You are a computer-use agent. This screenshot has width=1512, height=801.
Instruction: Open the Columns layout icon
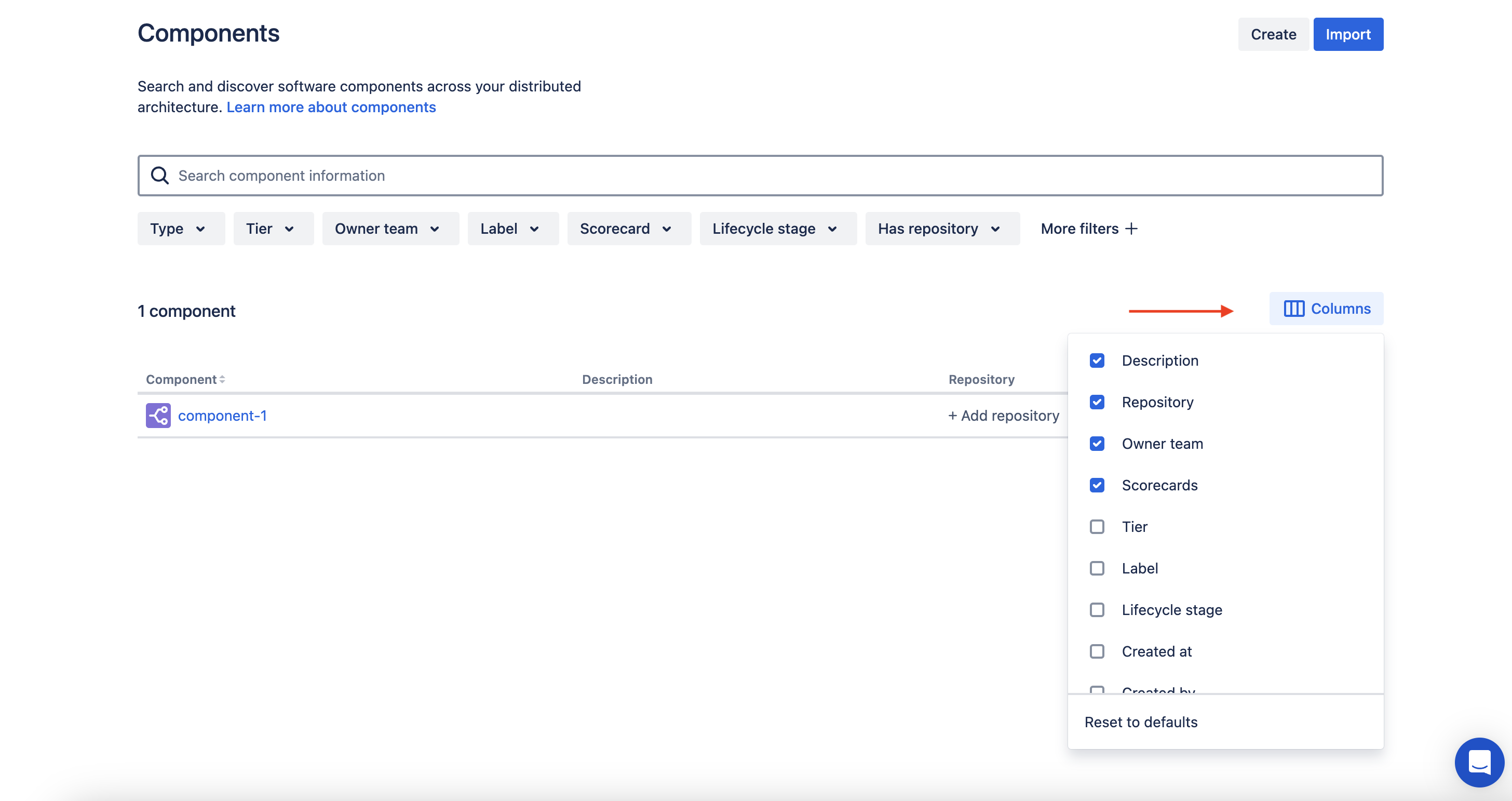1293,309
